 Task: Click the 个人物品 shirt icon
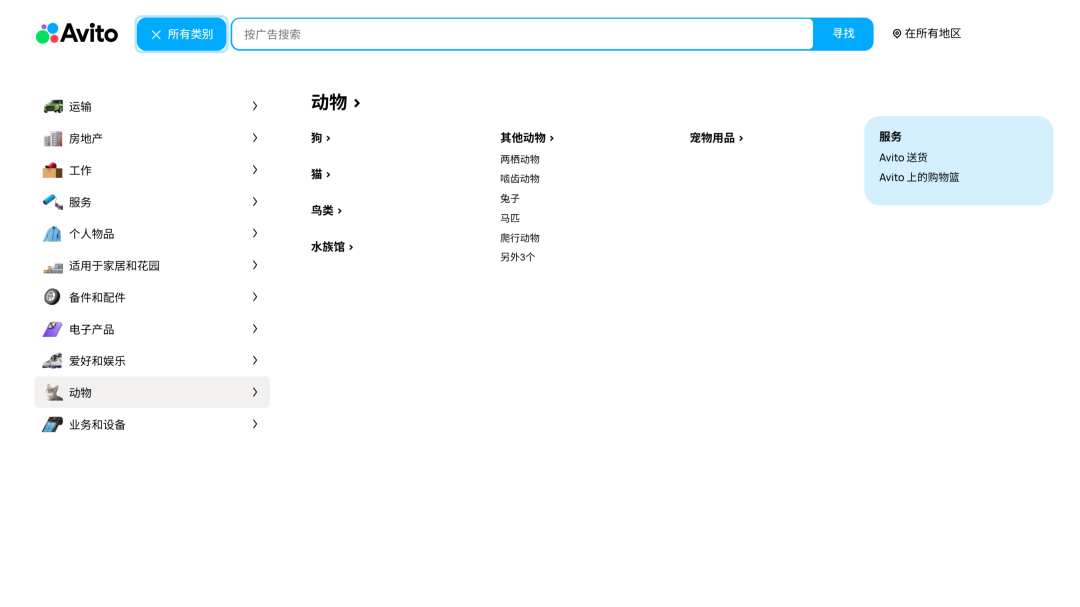(x=52, y=233)
